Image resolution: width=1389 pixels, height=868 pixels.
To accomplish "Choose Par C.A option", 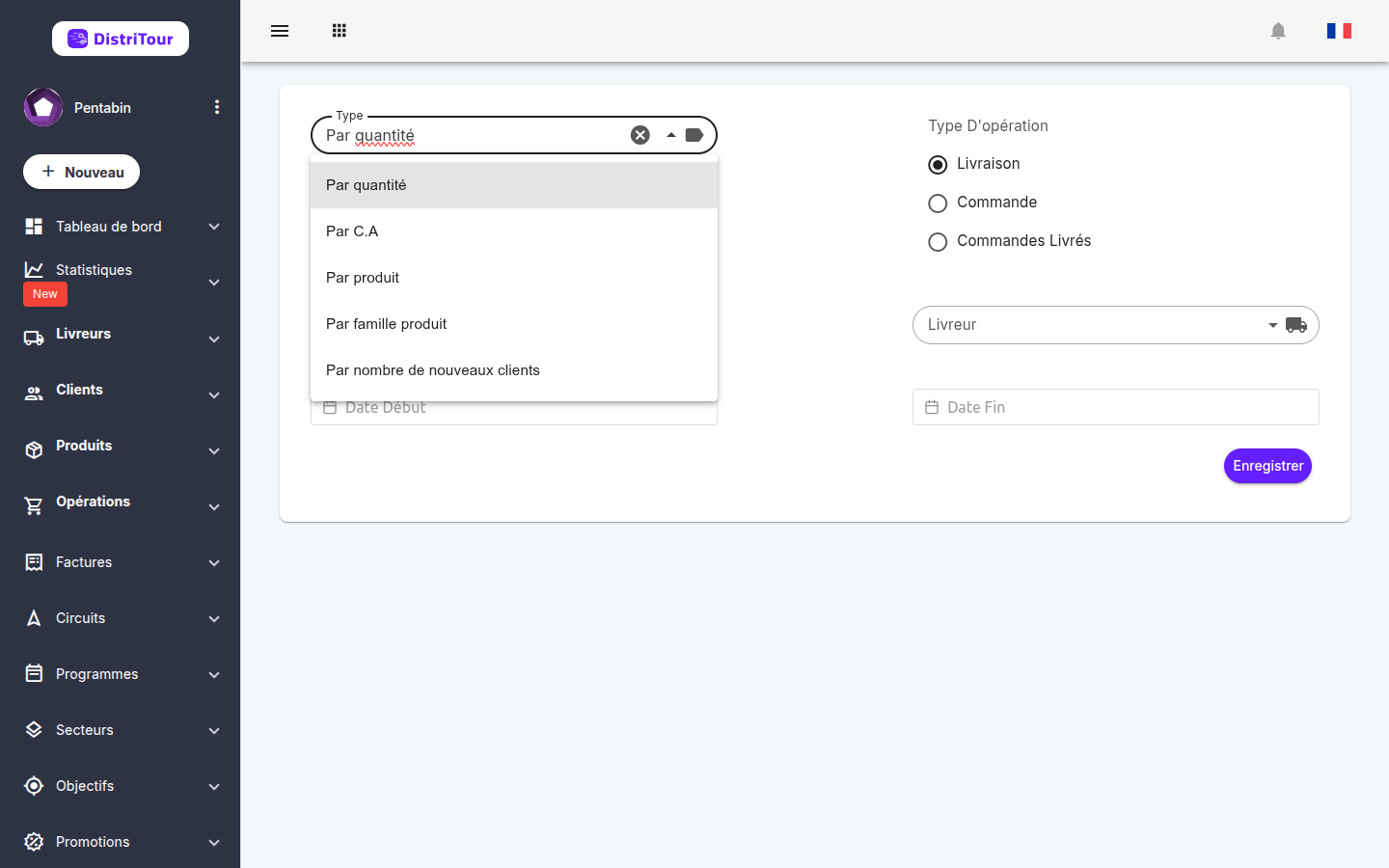I will (514, 231).
